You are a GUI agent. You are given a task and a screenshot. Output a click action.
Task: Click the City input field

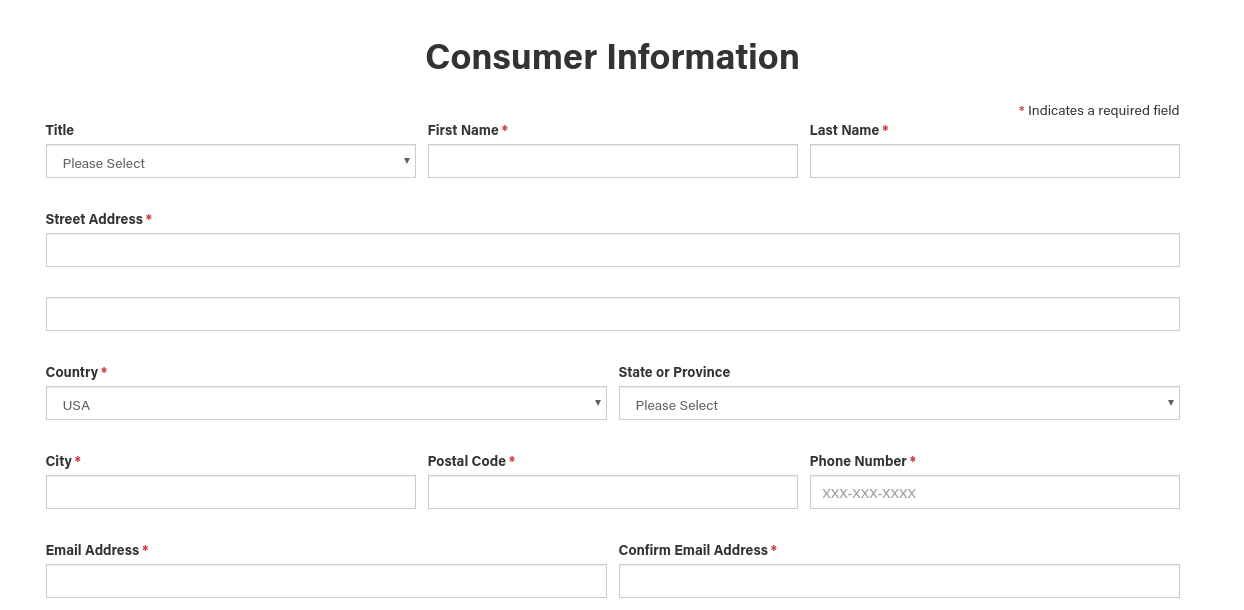pos(230,493)
